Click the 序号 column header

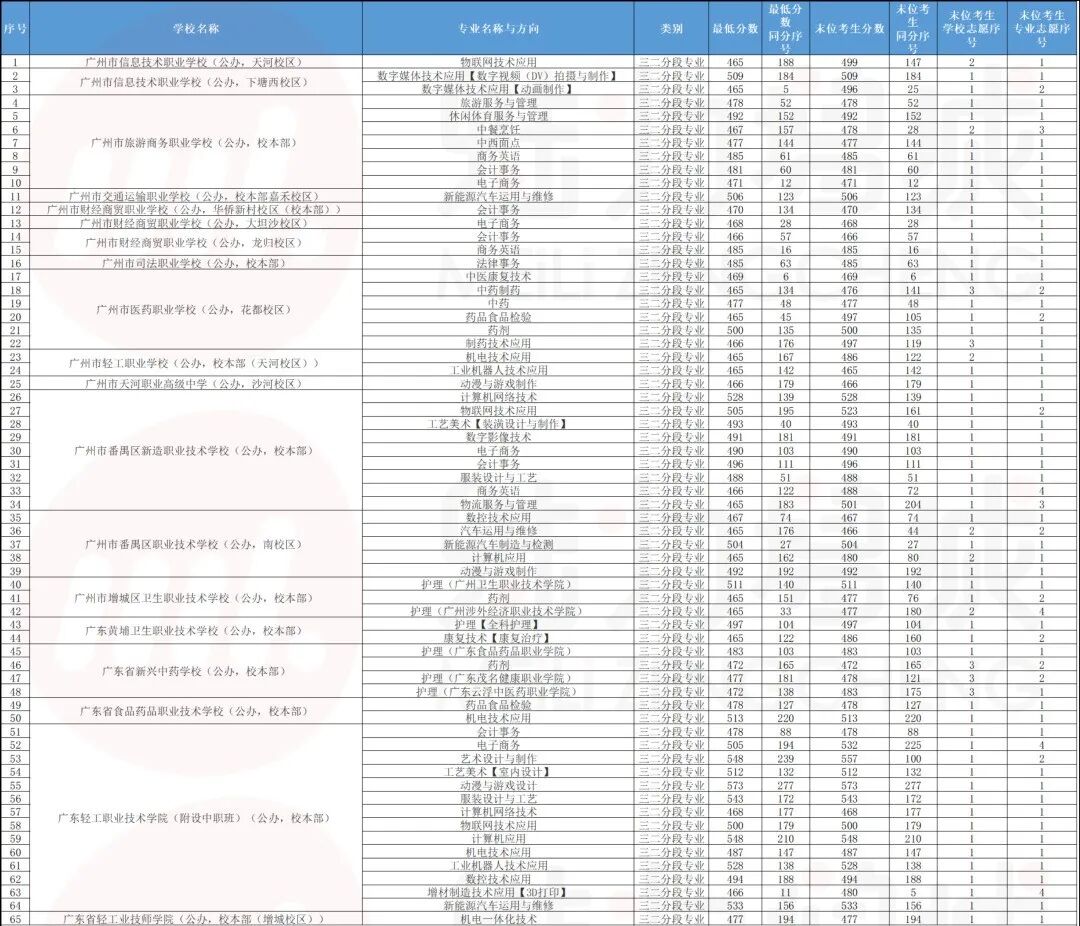[x=15, y=29]
